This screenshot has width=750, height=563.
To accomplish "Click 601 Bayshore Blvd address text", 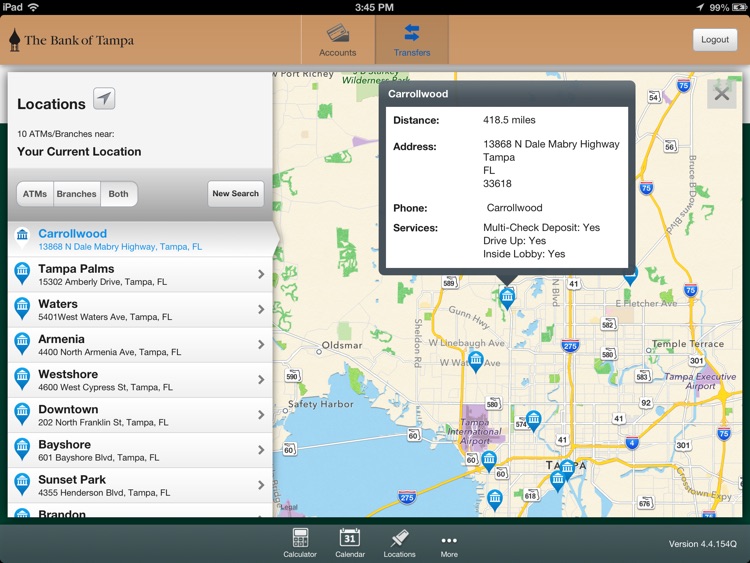I will click(x=99, y=457).
